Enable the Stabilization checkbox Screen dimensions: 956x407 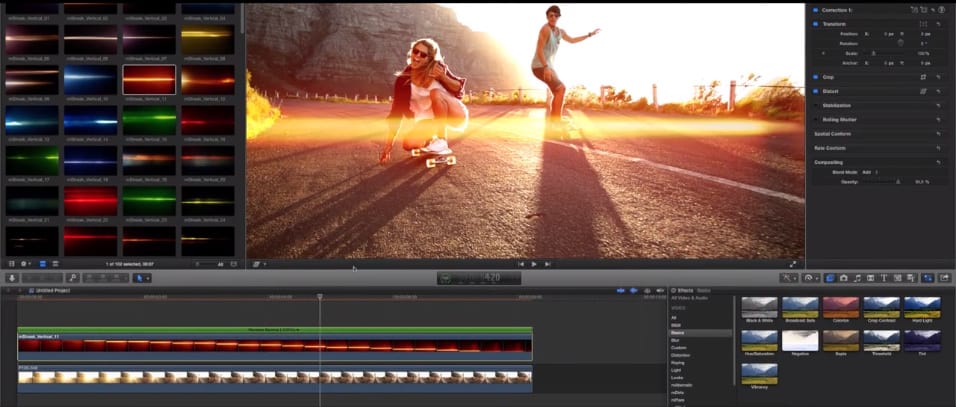[816, 105]
